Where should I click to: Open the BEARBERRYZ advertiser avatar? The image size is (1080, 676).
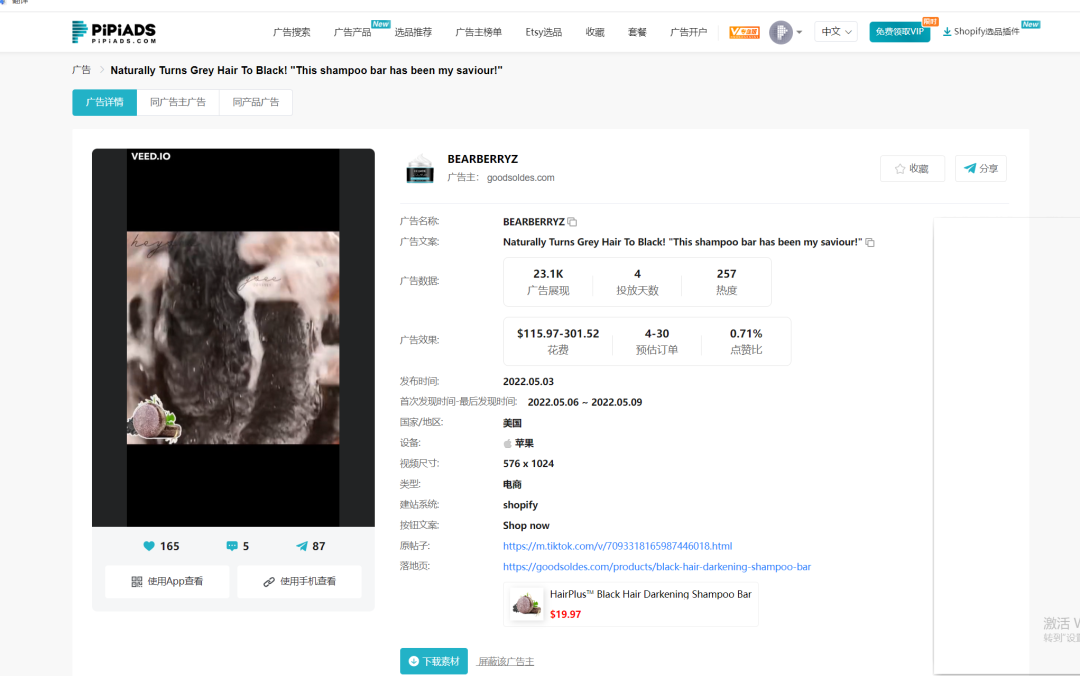click(420, 168)
